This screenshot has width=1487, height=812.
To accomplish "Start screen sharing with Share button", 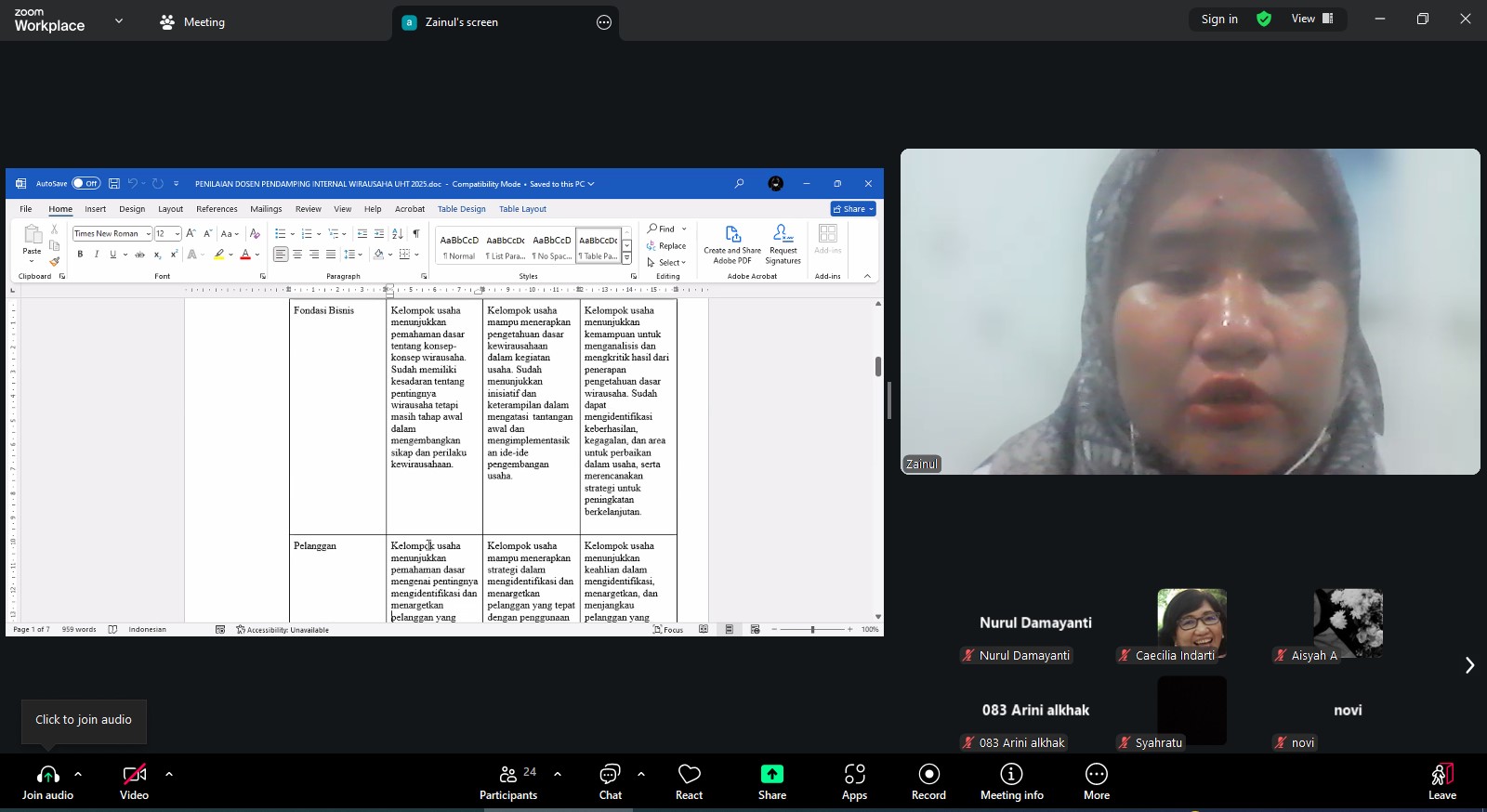I will (x=771, y=781).
